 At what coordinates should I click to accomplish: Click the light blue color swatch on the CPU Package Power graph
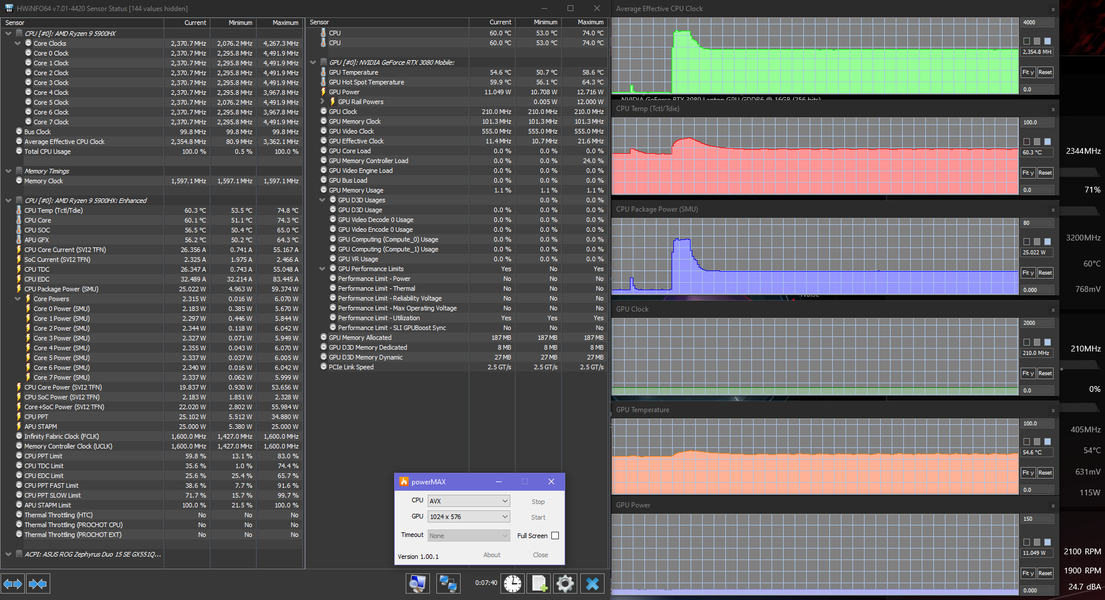pyautogui.click(x=1047, y=241)
